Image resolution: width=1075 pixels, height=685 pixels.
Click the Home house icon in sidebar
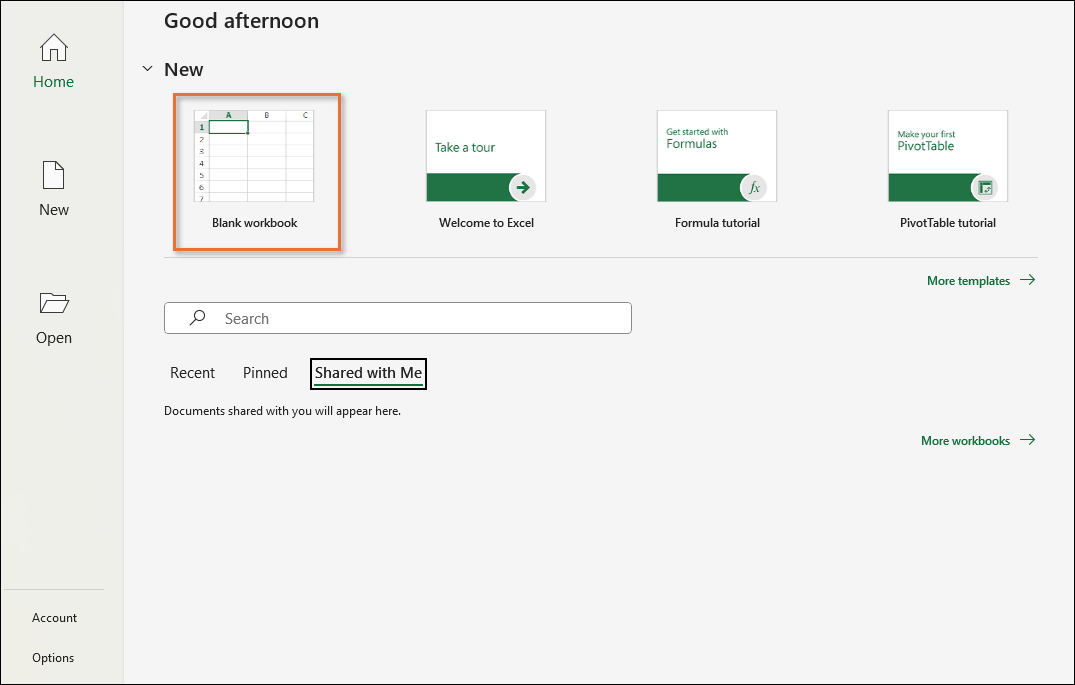[53, 48]
